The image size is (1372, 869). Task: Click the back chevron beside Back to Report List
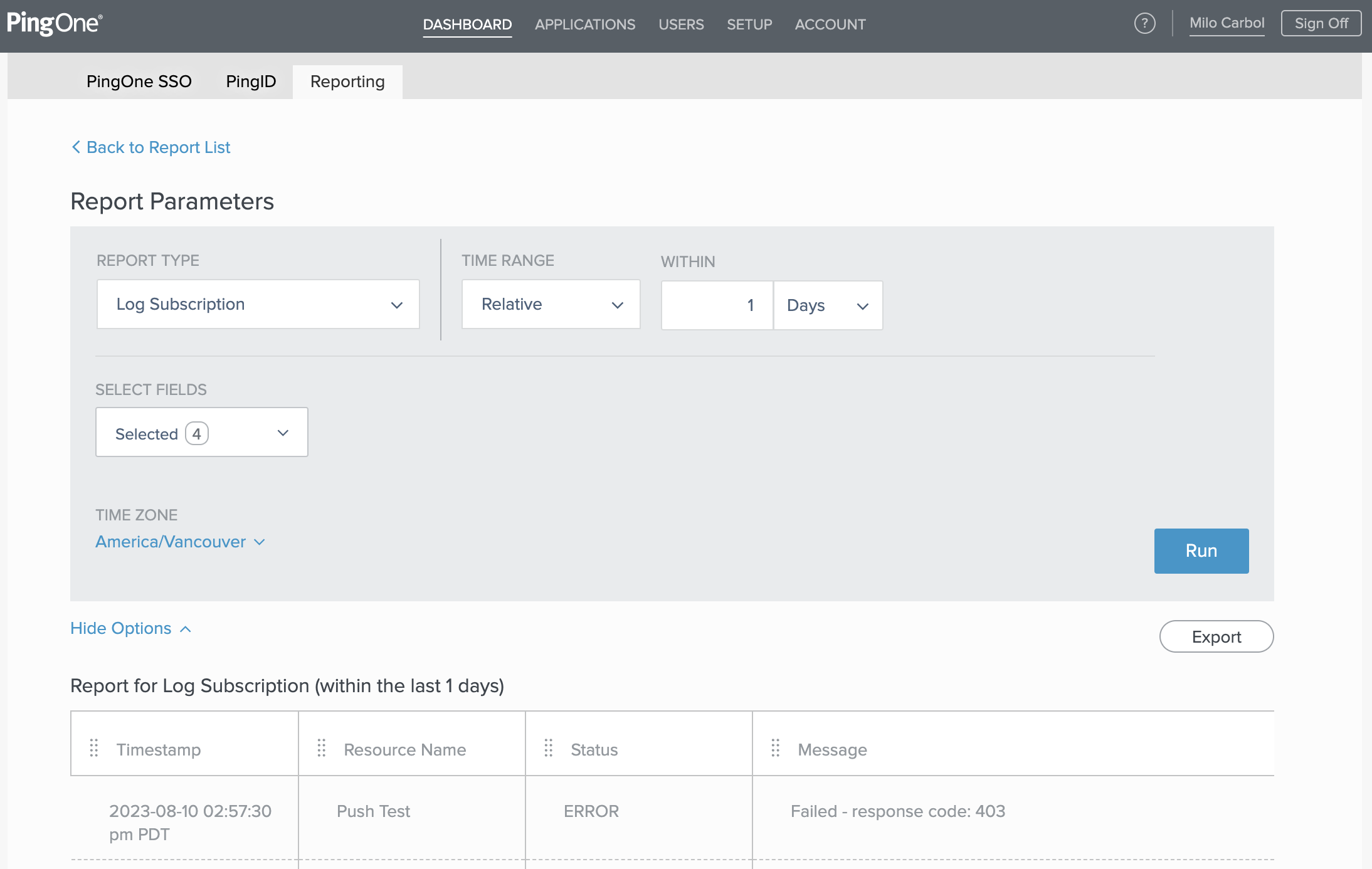click(x=76, y=147)
